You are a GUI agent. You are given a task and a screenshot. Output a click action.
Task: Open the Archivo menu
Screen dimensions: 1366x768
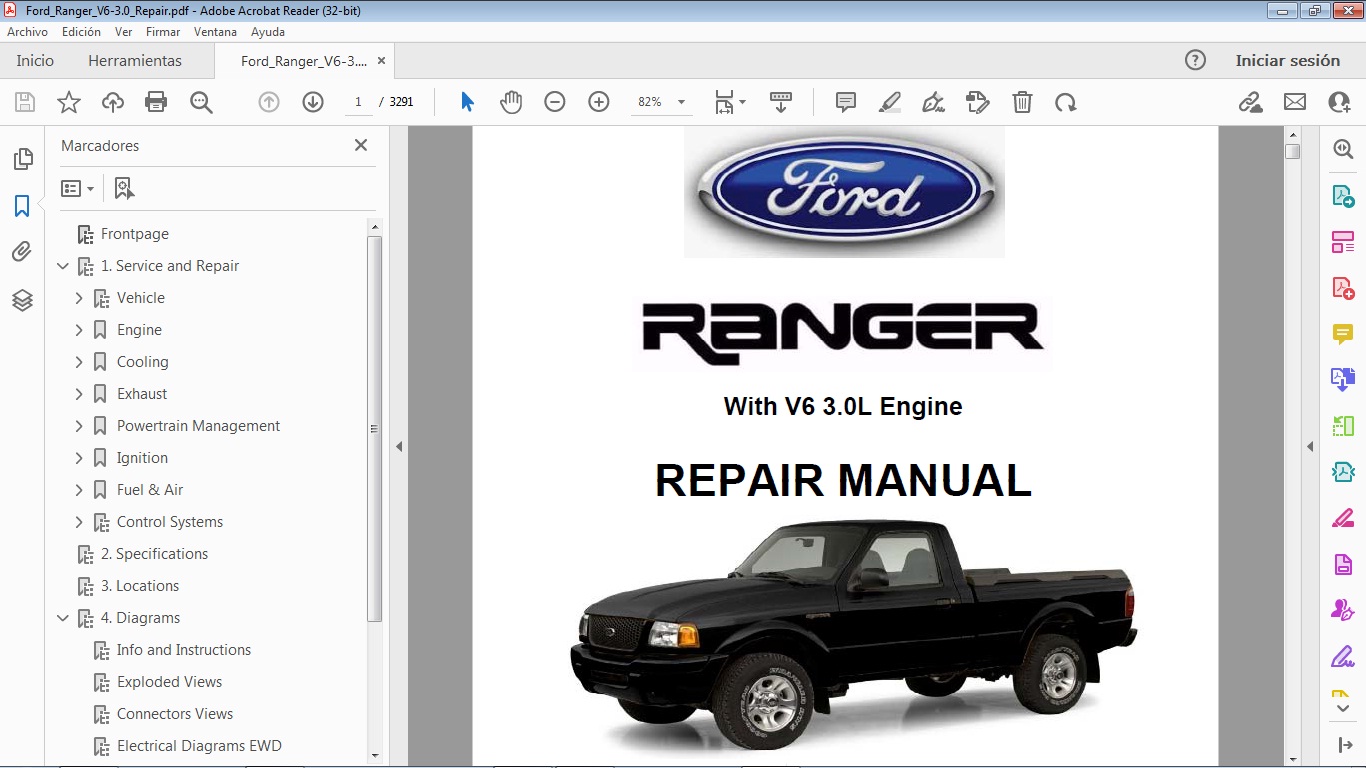[27, 31]
